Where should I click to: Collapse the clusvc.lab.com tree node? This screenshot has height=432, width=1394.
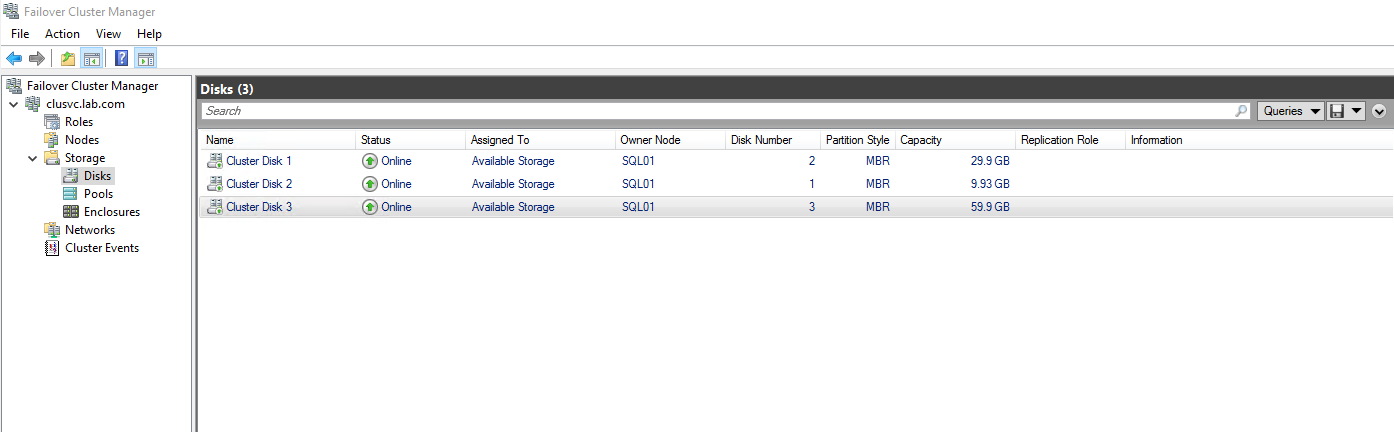point(13,104)
